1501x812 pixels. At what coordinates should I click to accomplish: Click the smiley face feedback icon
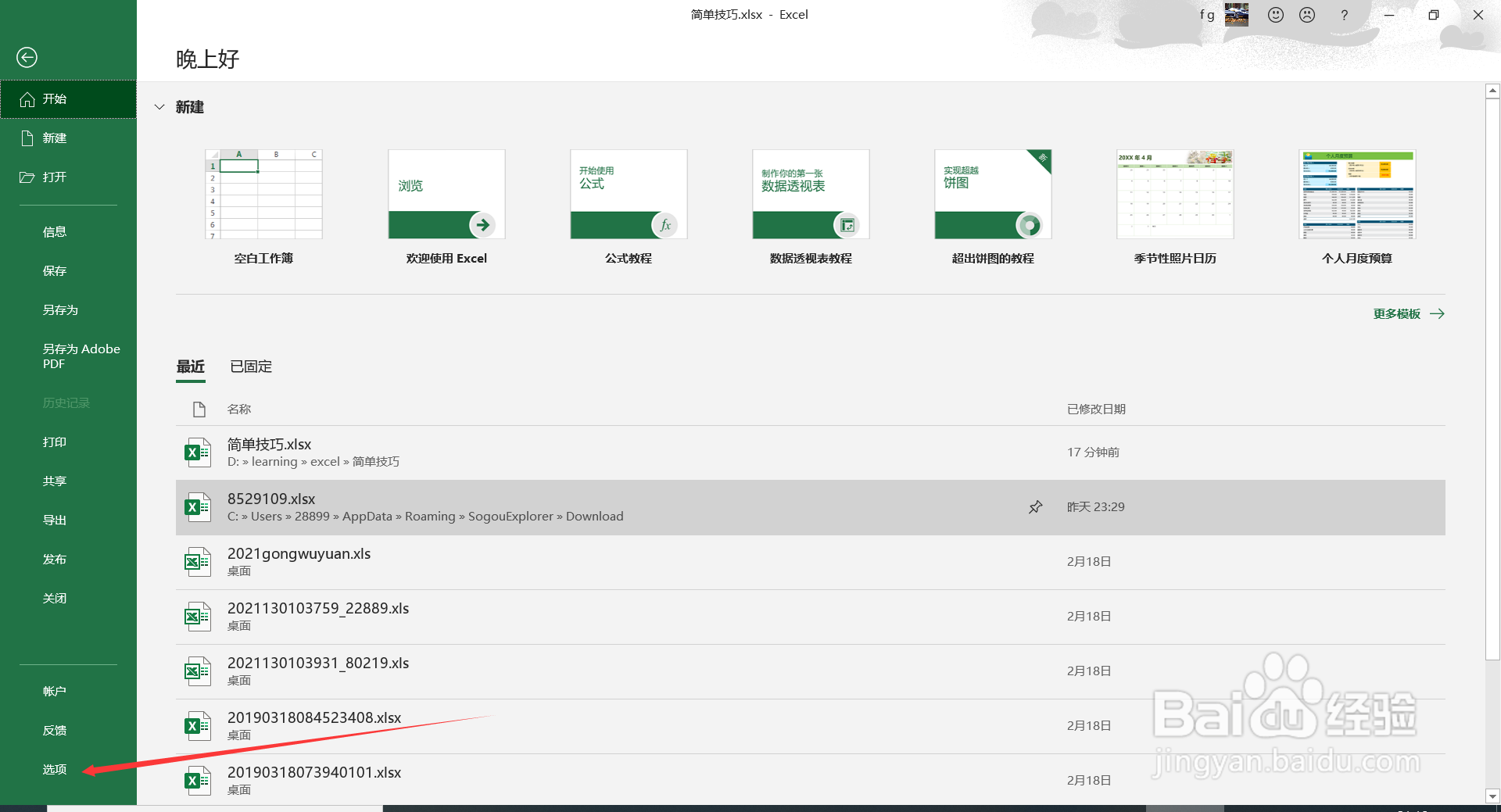[1276, 15]
